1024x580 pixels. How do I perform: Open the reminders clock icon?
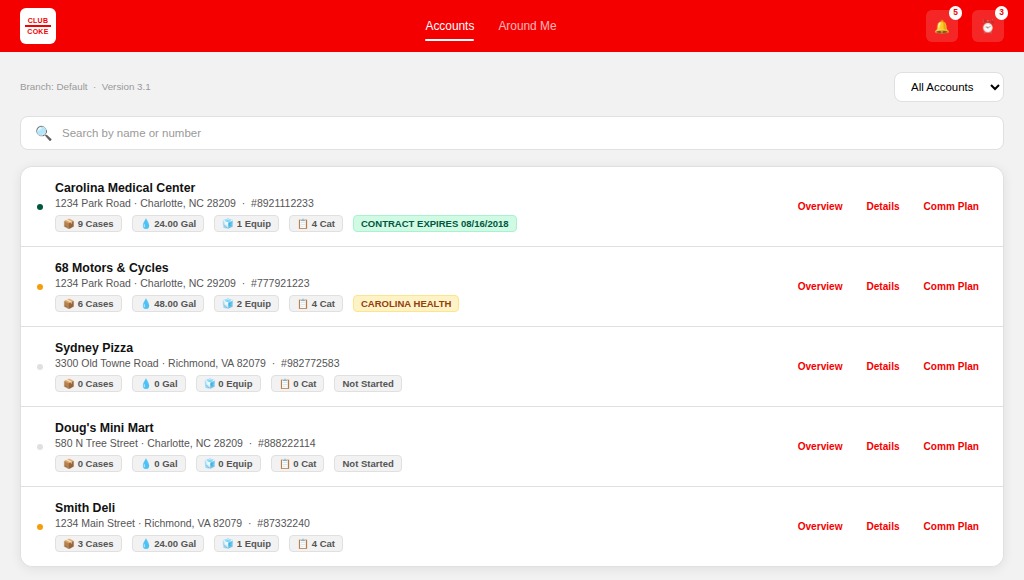[987, 27]
